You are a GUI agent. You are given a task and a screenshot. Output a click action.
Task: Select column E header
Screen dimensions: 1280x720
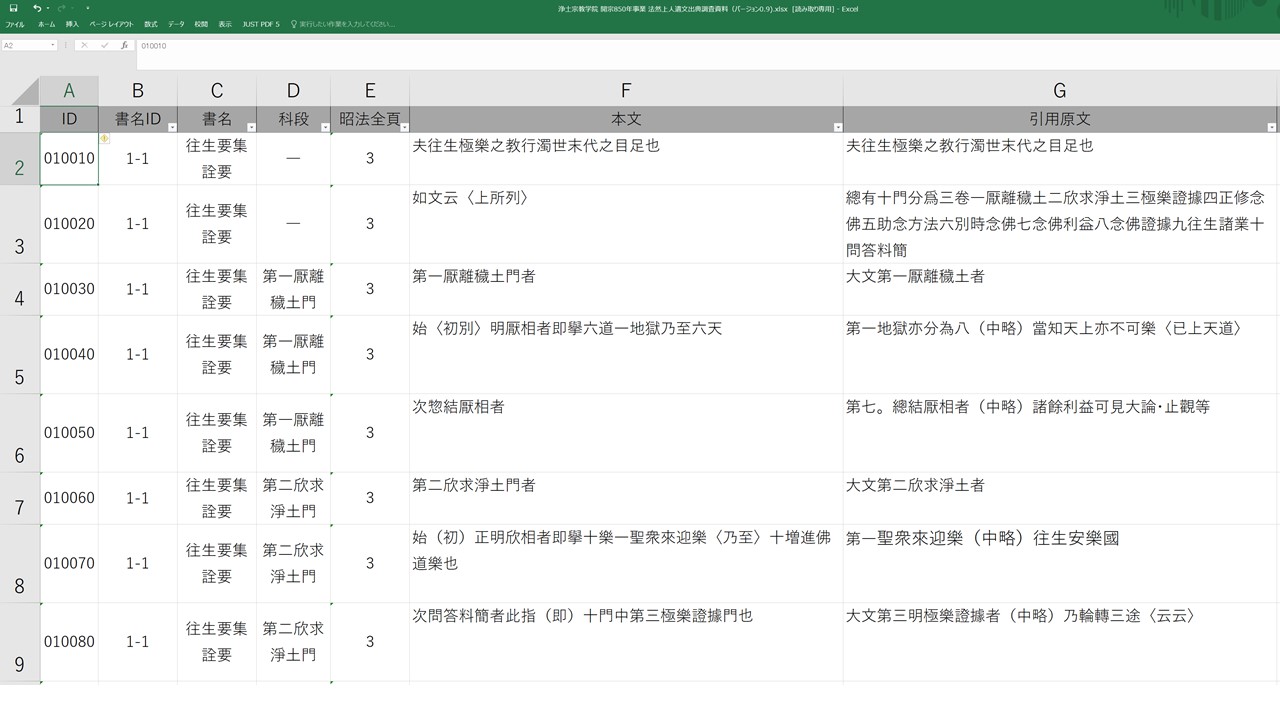pos(370,91)
